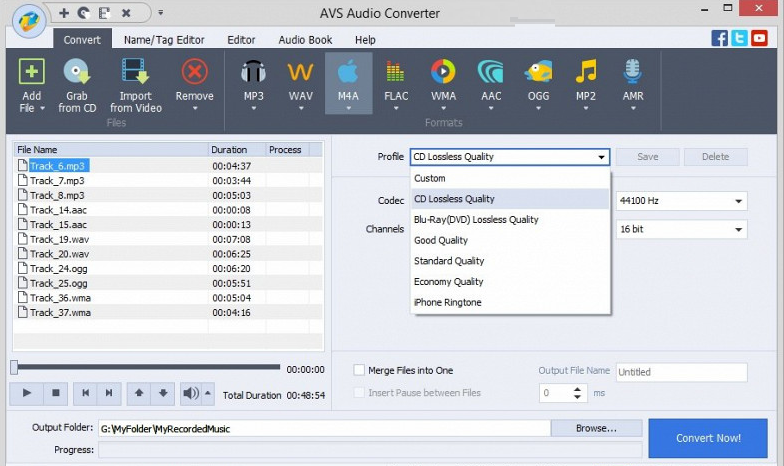Open the AVS application logo menu
This screenshot has width=784, height=466.
[29, 22]
